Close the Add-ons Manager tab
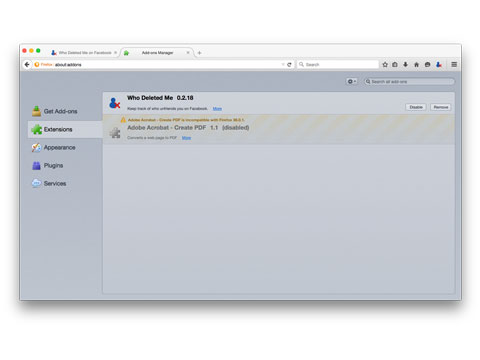480x360 pixels. [x=188, y=53]
